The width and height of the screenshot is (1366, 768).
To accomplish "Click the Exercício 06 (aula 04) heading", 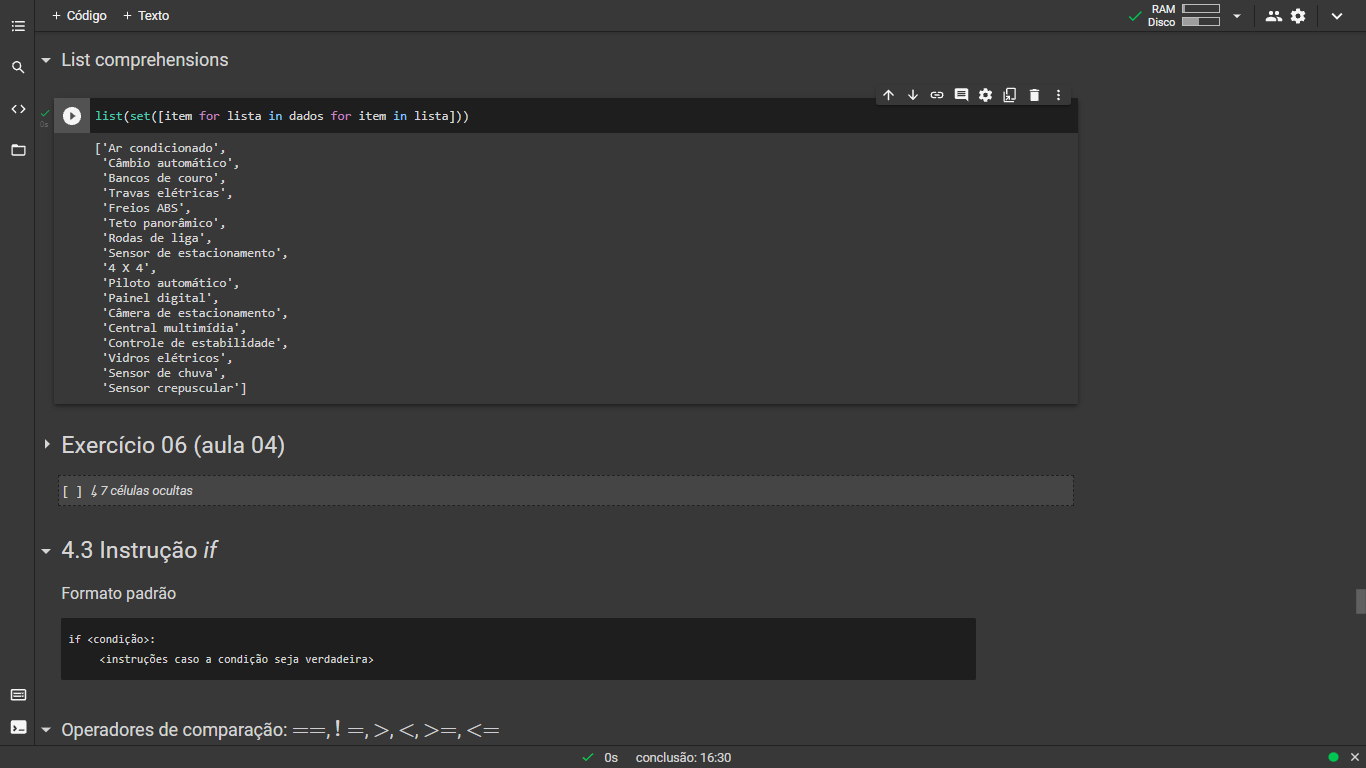I will [173, 445].
